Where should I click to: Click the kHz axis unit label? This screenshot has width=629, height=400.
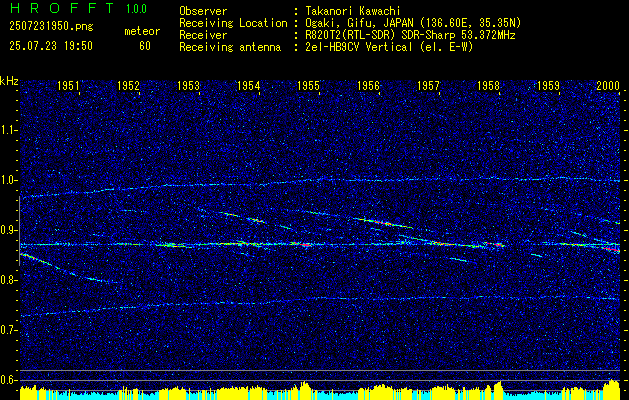(9, 81)
